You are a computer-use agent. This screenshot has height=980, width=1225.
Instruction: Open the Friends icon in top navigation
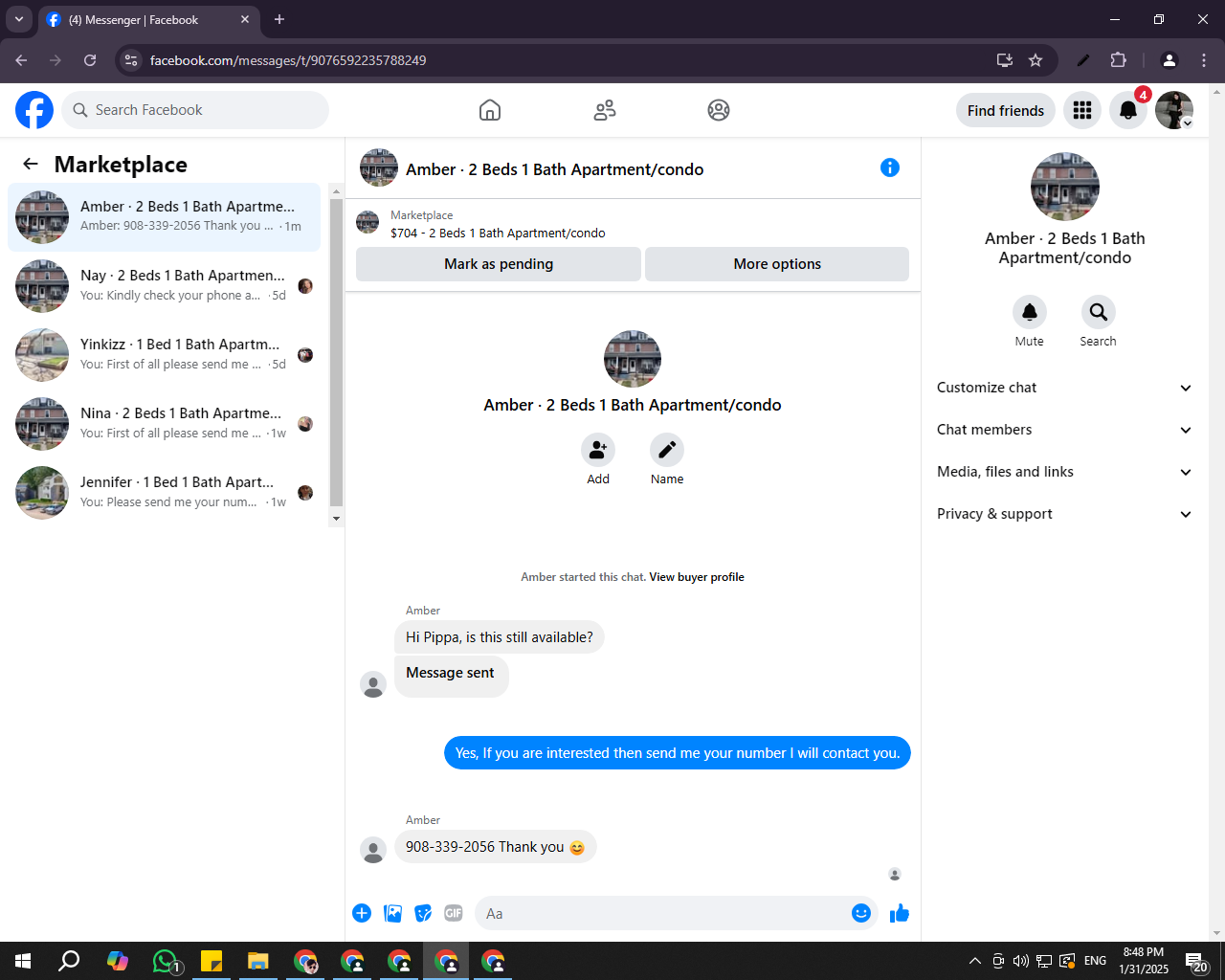point(605,110)
